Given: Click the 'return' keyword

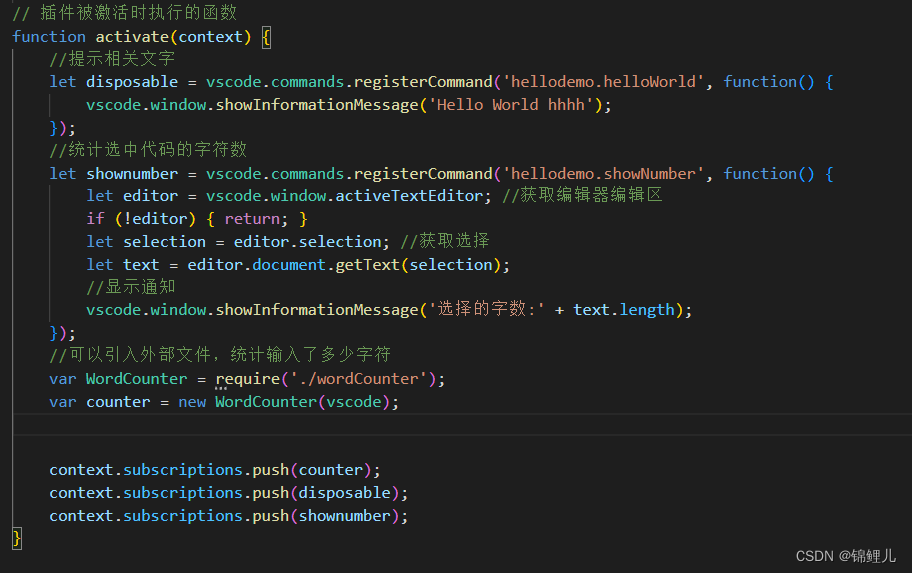Looking at the screenshot, I should 252,219.
